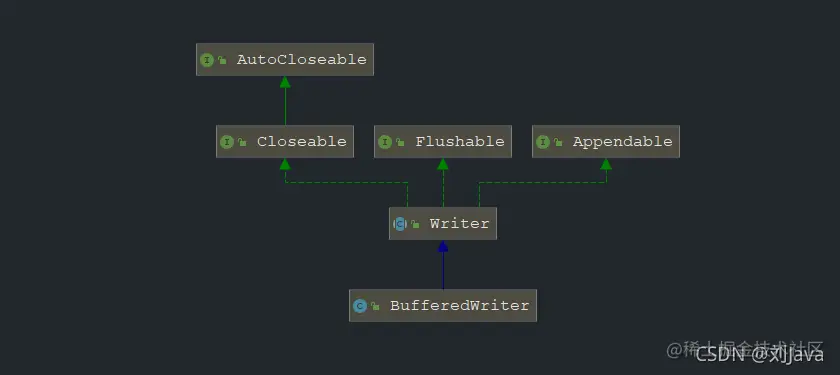Click the interface icon on Flushable node

(x=385, y=142)
